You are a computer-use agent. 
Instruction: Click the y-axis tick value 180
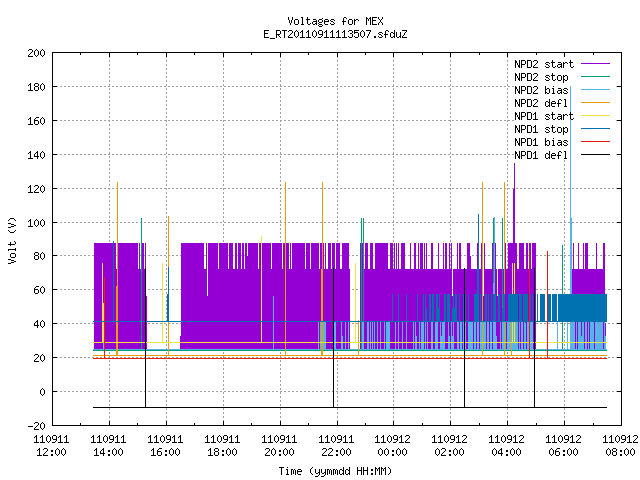click(x=36, y=87)
